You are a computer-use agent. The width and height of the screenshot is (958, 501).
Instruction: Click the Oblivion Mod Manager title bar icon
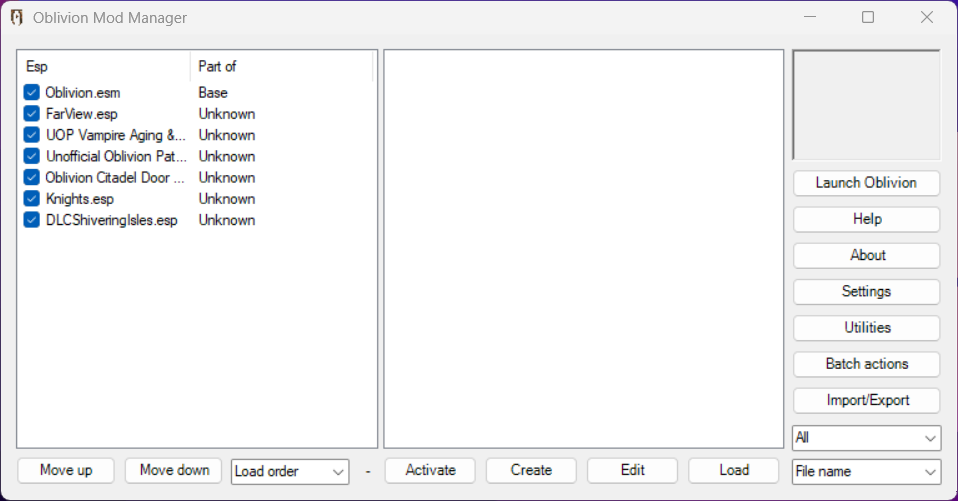pos(17,18)
